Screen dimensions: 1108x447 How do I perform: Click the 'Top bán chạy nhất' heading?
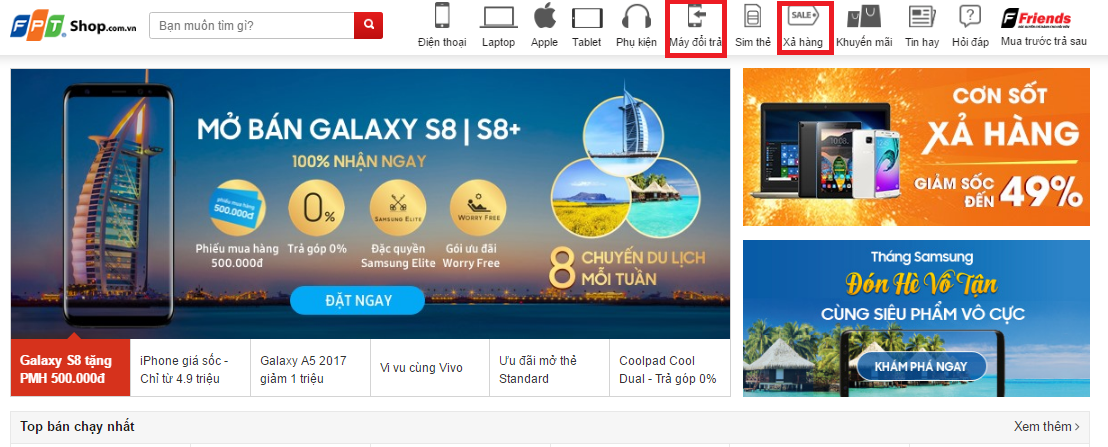(x=77, y=427)
